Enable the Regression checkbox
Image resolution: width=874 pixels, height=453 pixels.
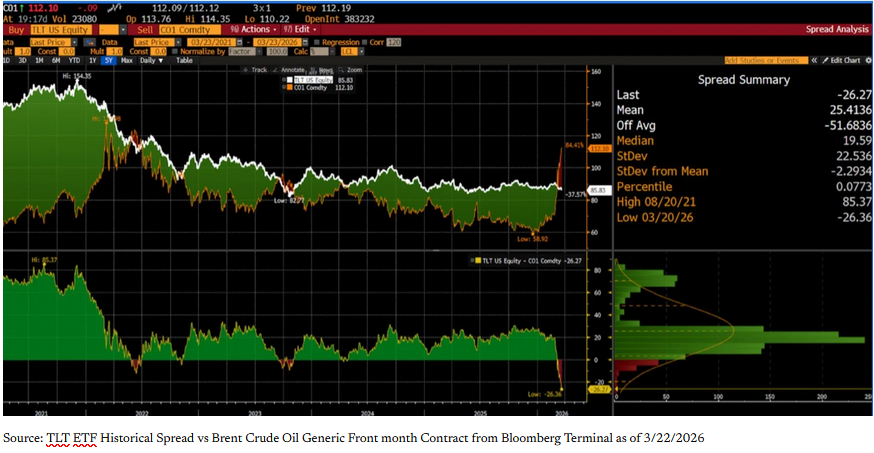[317, 42]
